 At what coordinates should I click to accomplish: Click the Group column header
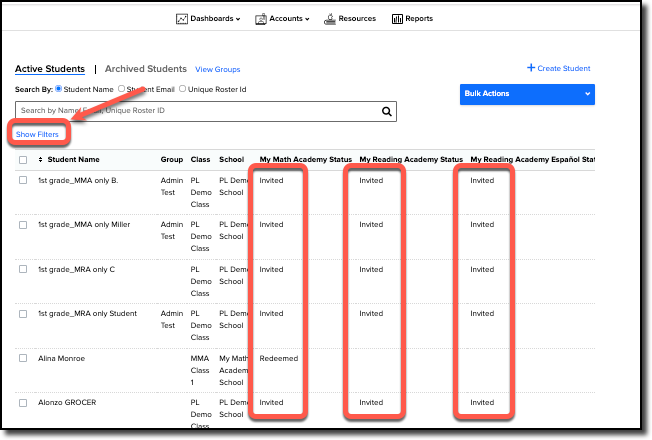click(172, 160)
